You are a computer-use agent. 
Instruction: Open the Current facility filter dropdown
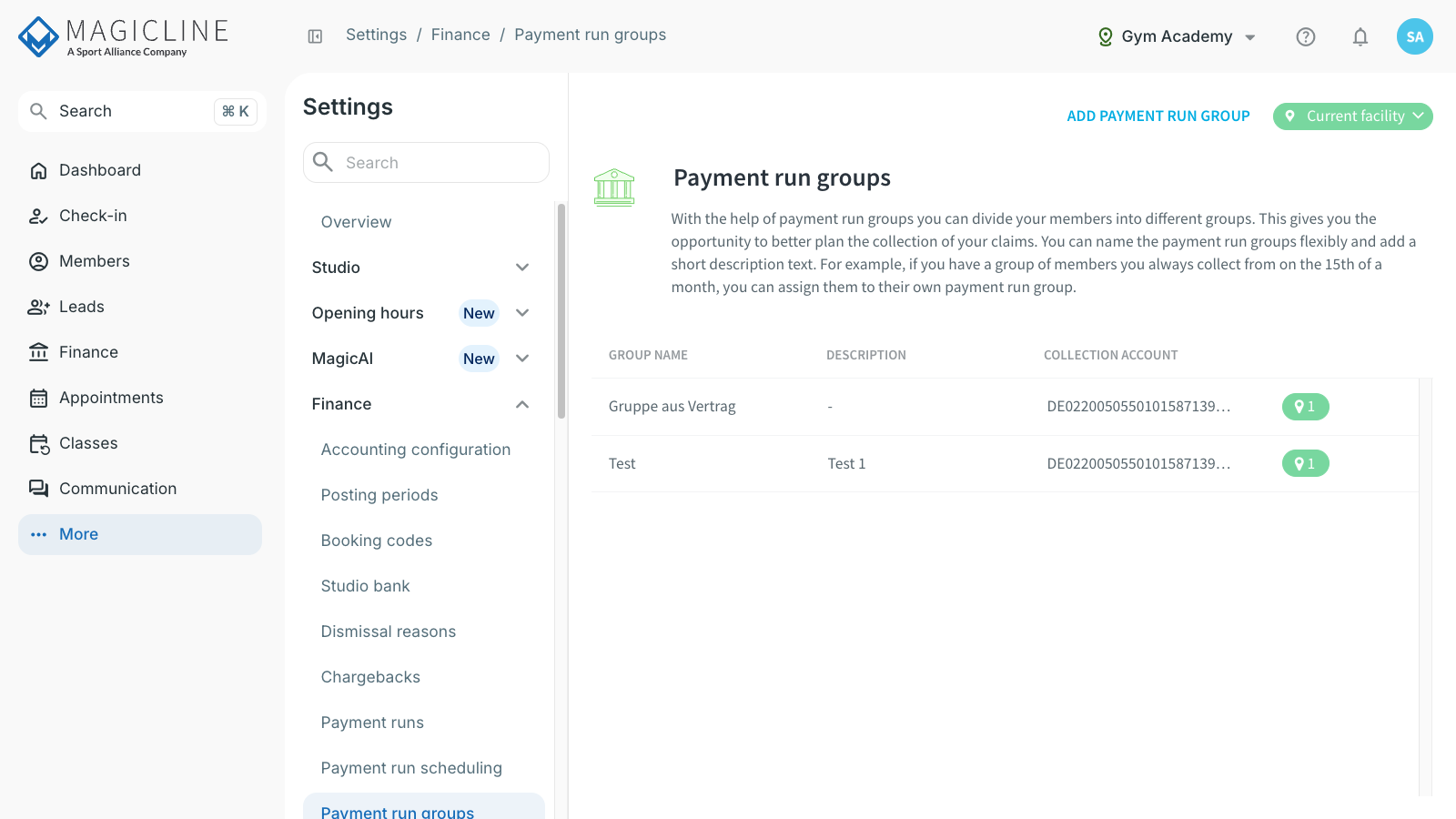pos(1352,116)
